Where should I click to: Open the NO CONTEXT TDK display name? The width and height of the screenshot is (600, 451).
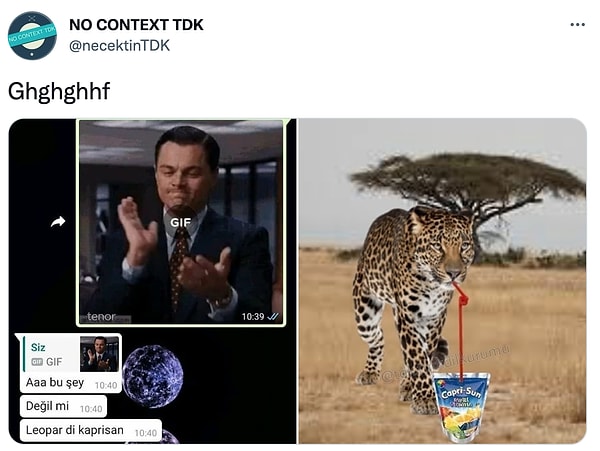pos(136,25)
